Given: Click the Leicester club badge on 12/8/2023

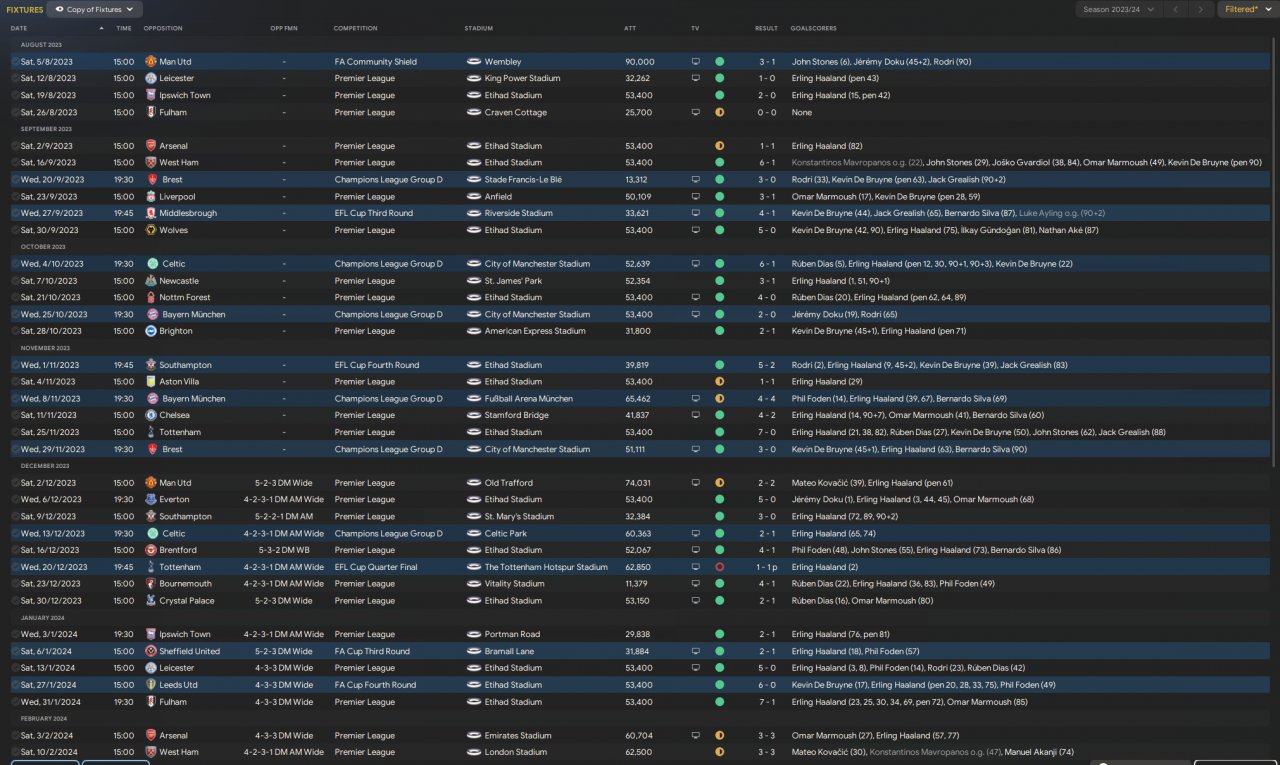Looking at the screenshot, I should [151, 78].
